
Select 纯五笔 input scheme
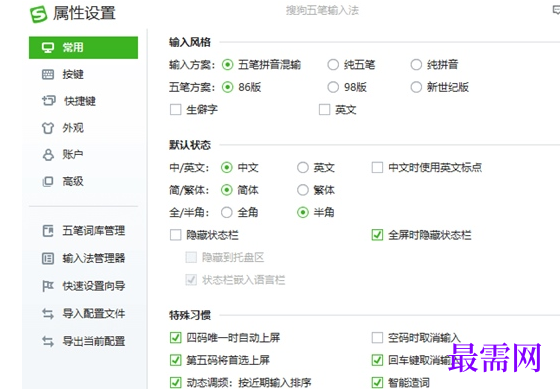tap(333, 65)
